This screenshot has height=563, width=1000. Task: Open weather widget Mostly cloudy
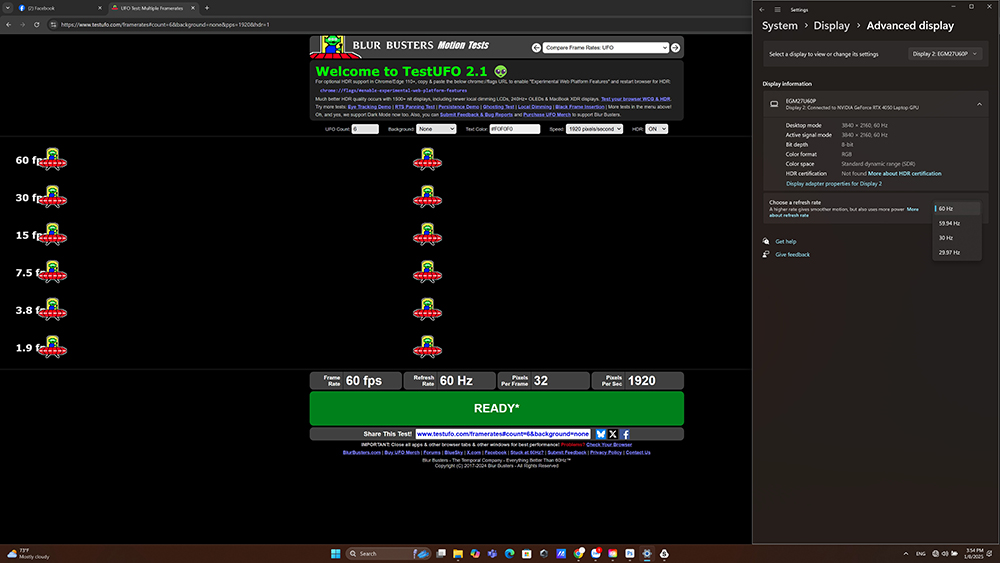click(x=27, y=553)
